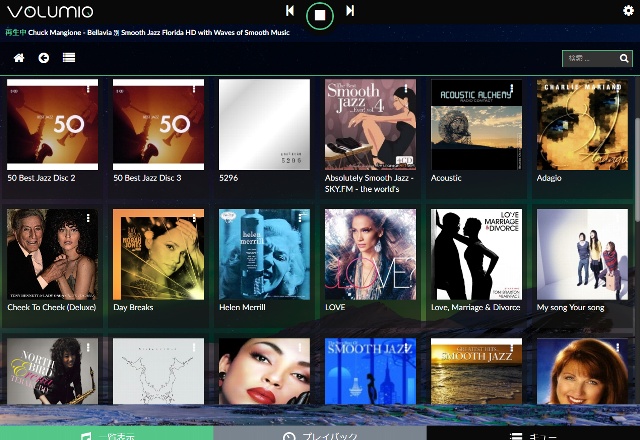Click the '5296' album title

pos(229,178)
